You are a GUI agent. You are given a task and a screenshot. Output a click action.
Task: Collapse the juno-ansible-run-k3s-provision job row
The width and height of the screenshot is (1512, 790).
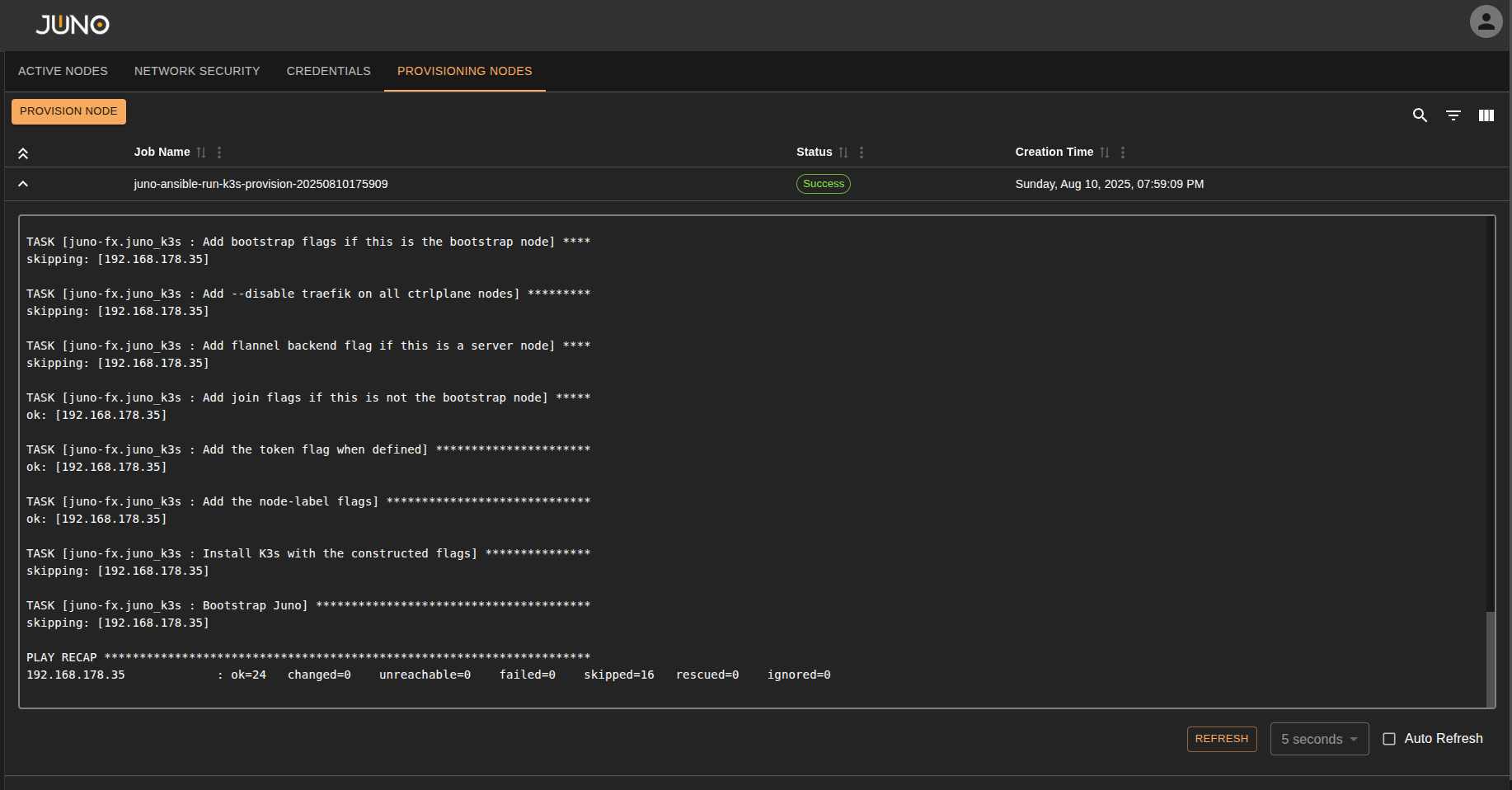pos(23,184)
